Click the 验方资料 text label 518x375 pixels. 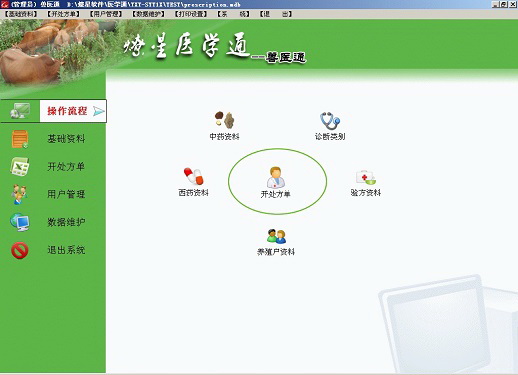point(366,193)
